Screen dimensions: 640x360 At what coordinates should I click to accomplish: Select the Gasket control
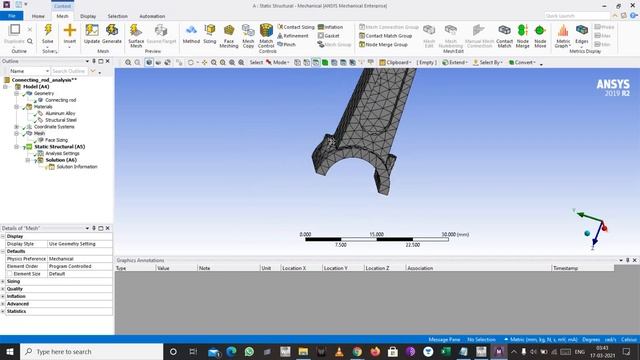point(329,36)
